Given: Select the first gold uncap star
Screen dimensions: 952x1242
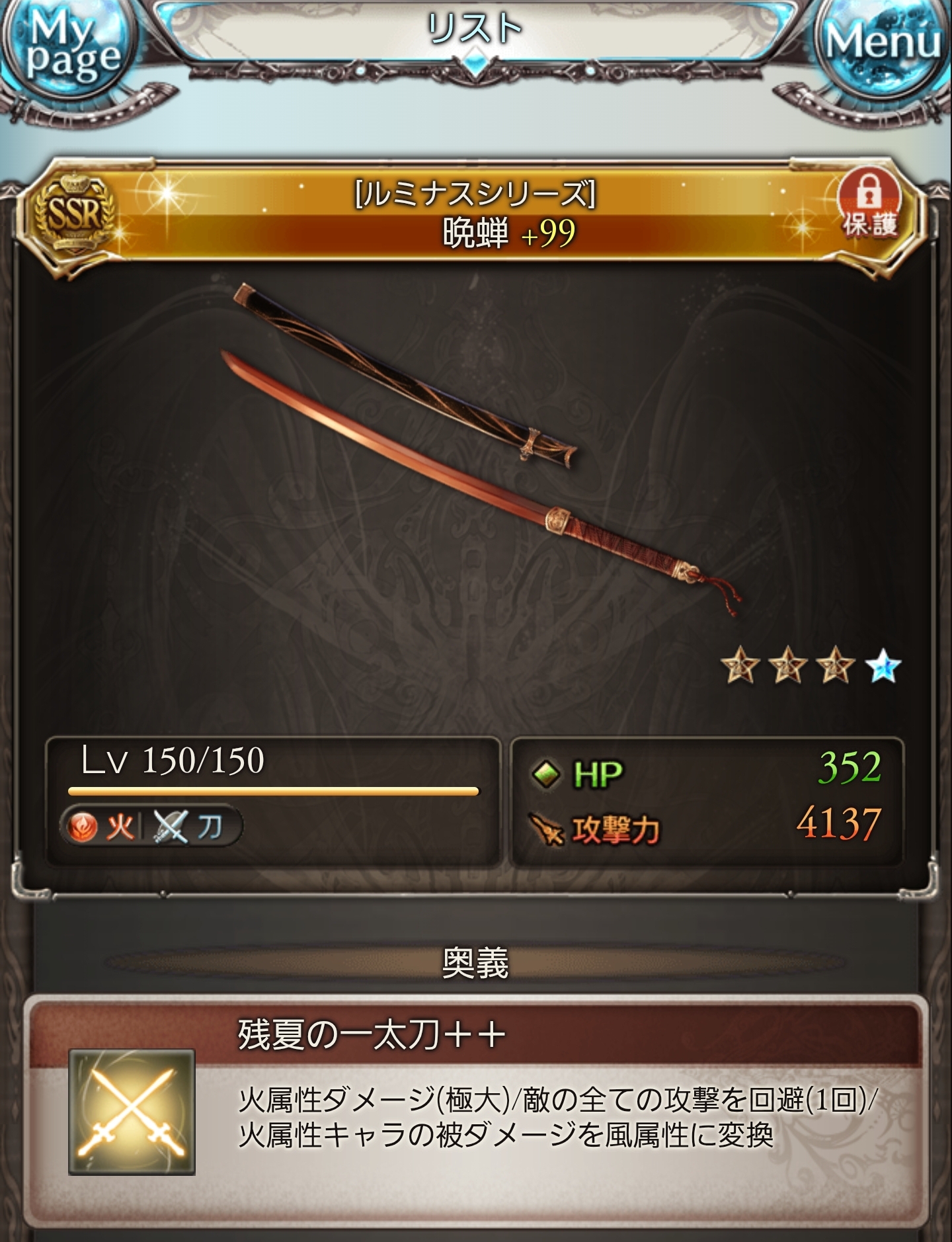Looking at the screenshot, I should 740,667.
